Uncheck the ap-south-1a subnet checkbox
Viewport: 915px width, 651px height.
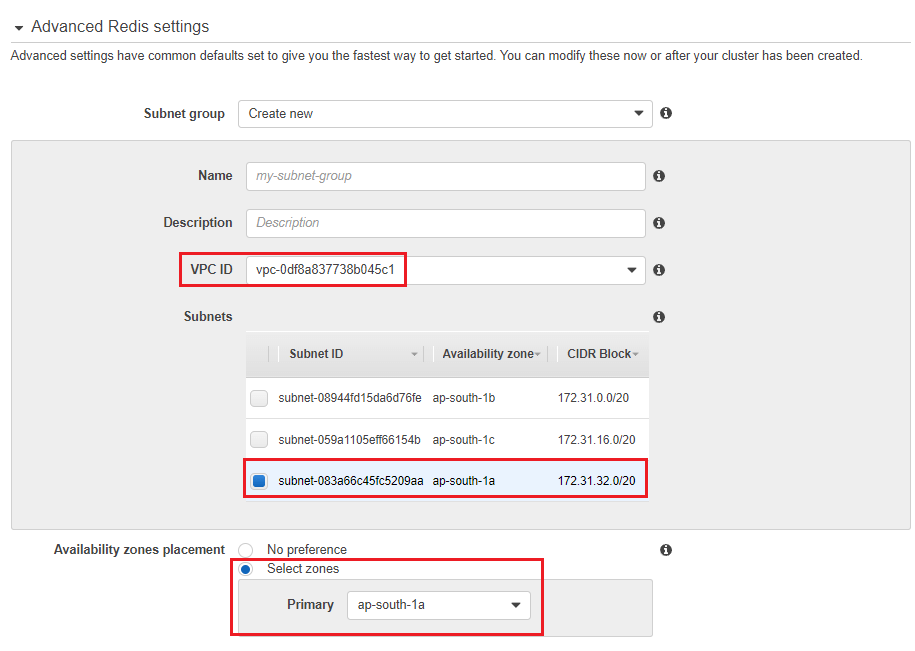pos(259,481)
